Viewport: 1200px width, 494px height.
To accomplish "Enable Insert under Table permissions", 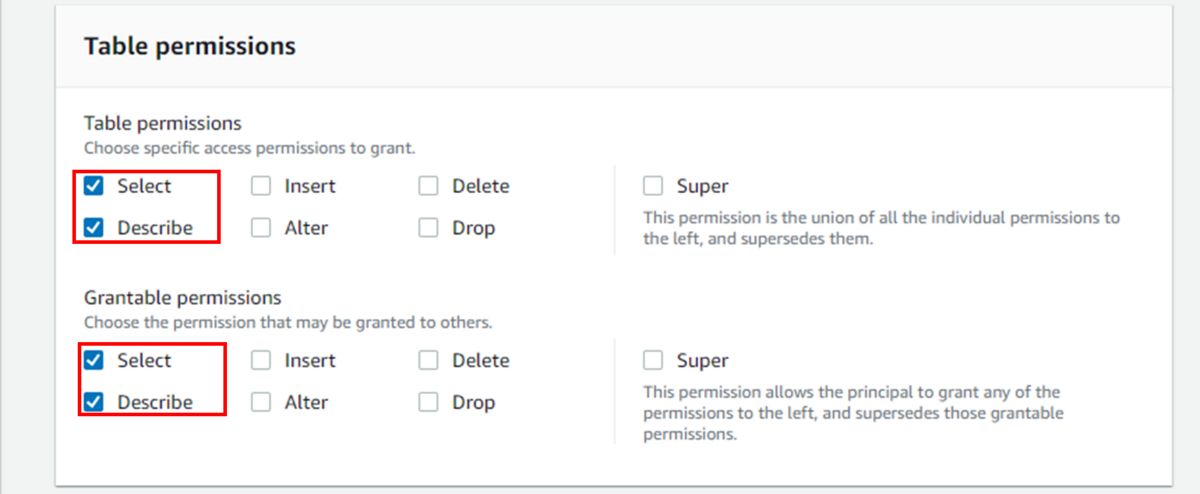I will [261, 186].
